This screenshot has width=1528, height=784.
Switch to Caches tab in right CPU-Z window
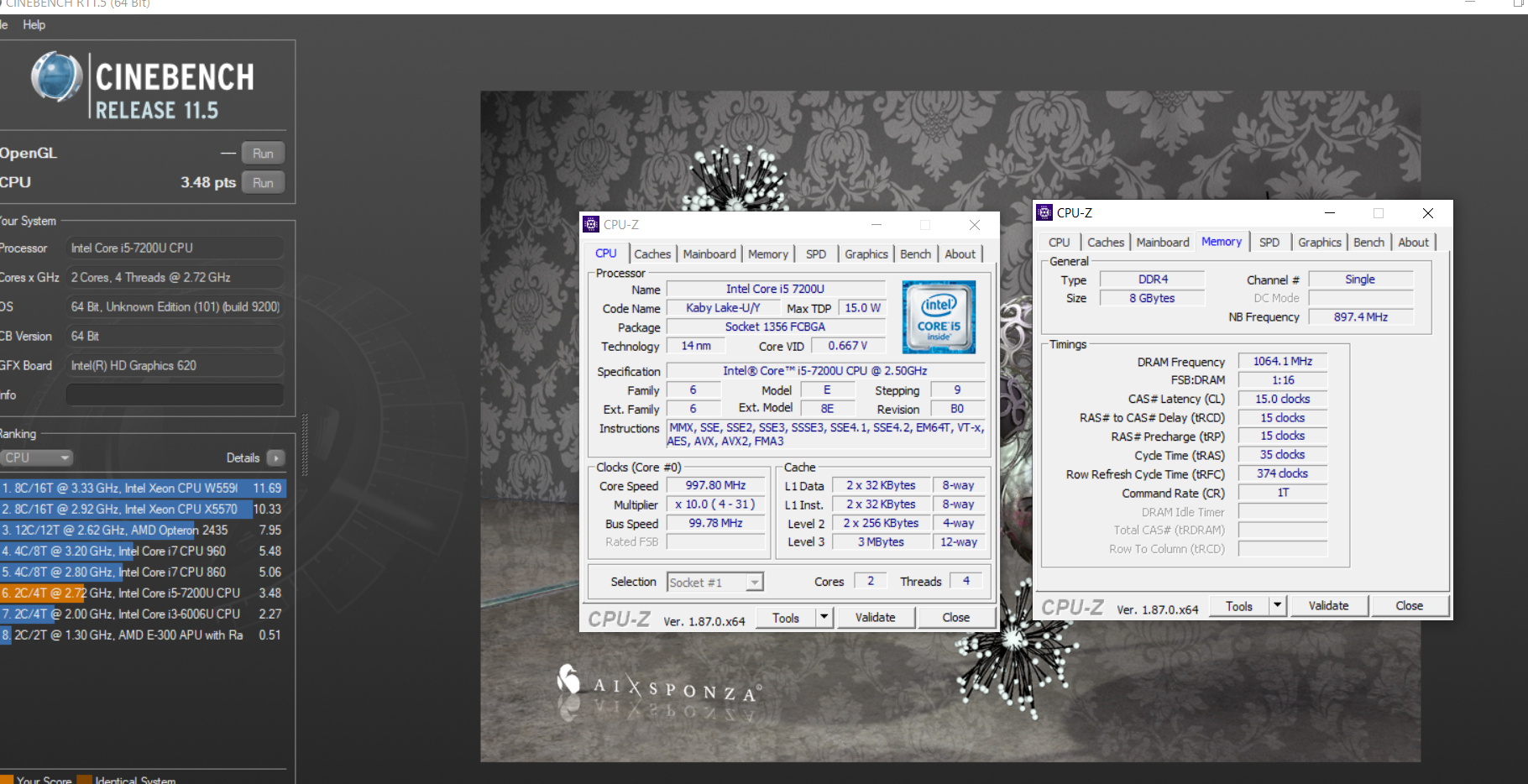tap(1106, 243)
